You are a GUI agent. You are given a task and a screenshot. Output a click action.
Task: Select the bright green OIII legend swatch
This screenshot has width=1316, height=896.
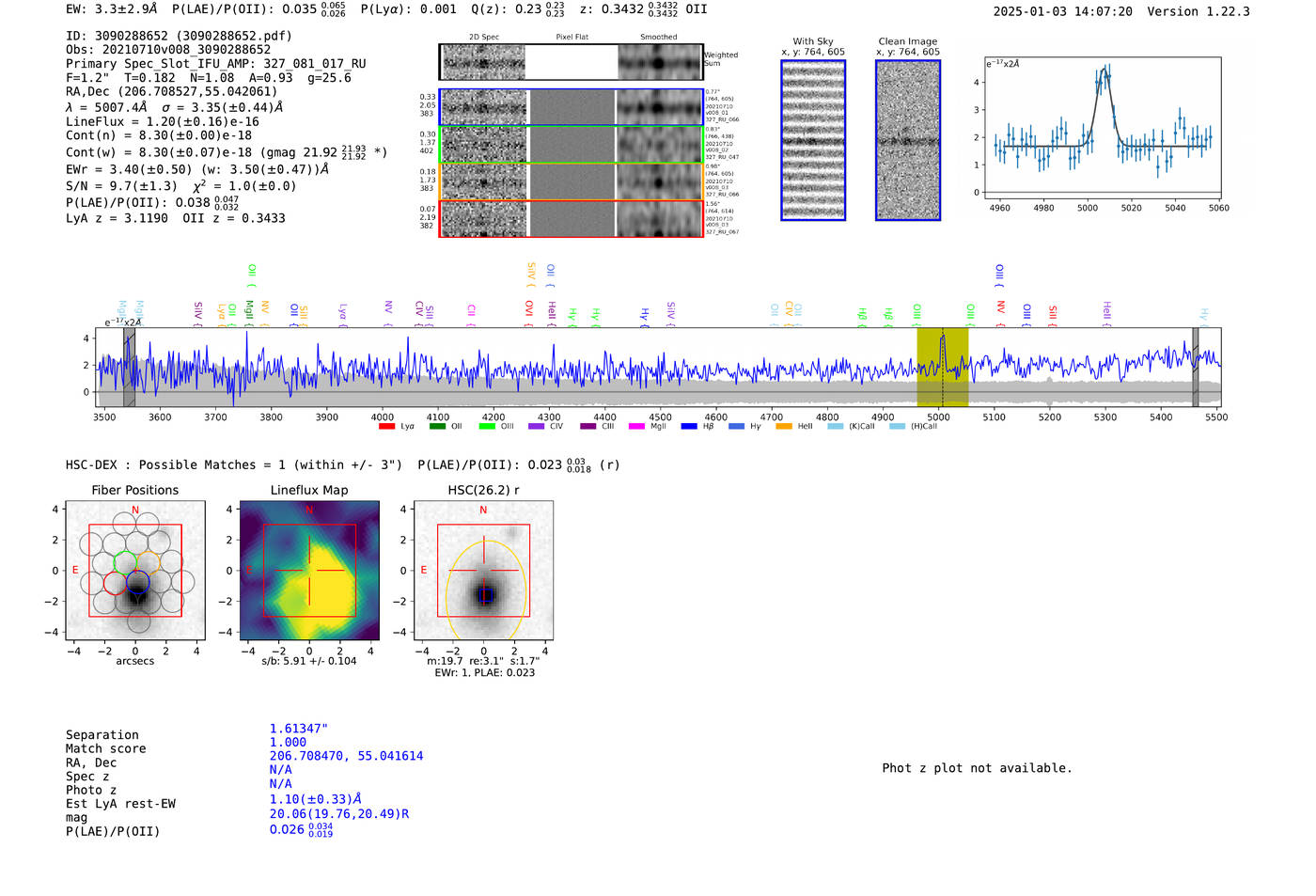tap(487, 427)
